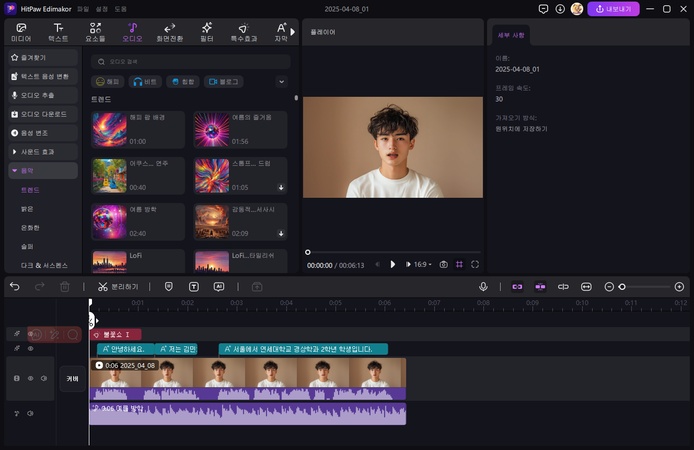
Task: Open 오디오 다운로드 in the sidebar
Action: [43, 114]
